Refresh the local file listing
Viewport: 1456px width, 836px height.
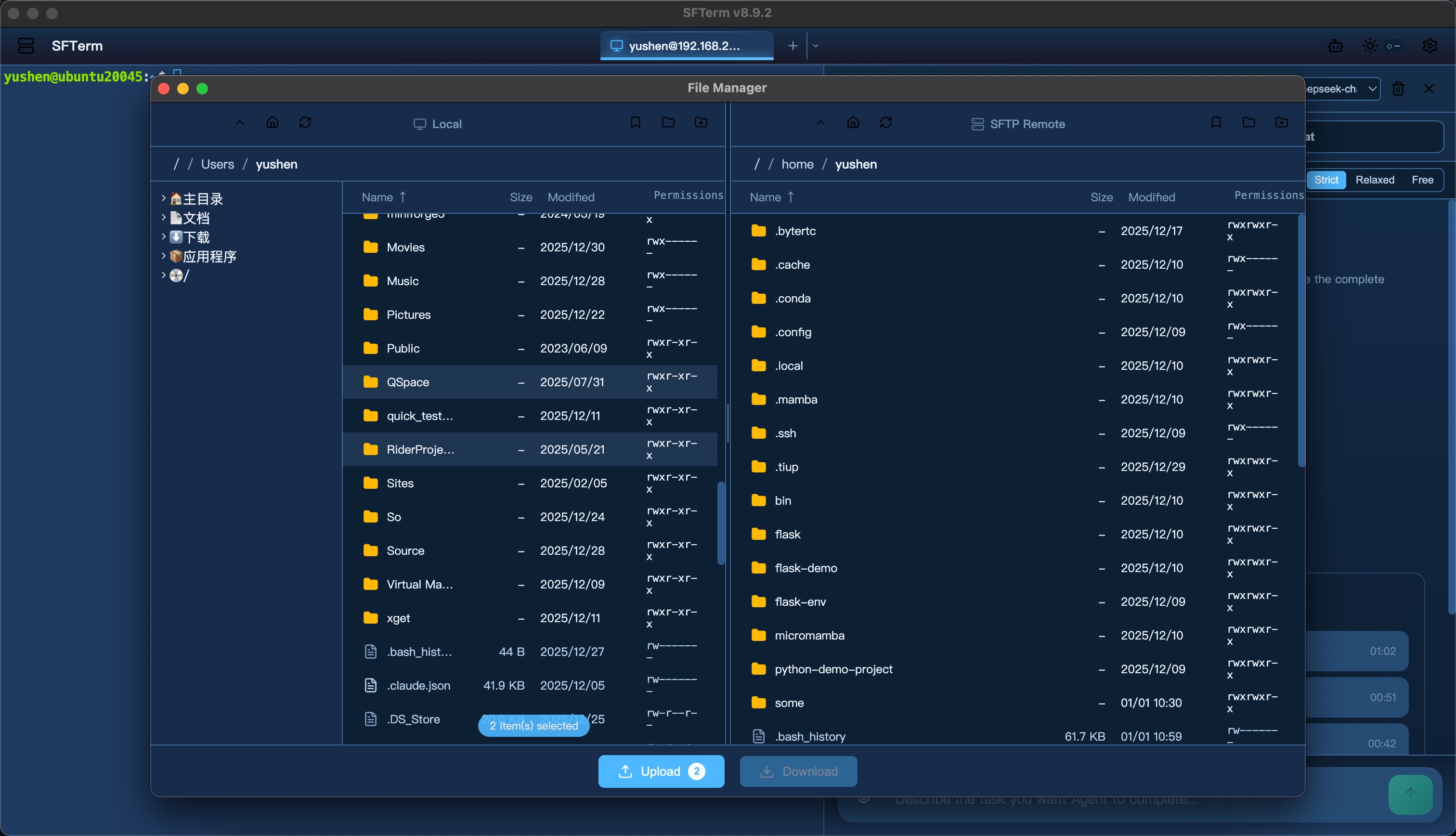[305, 122]
